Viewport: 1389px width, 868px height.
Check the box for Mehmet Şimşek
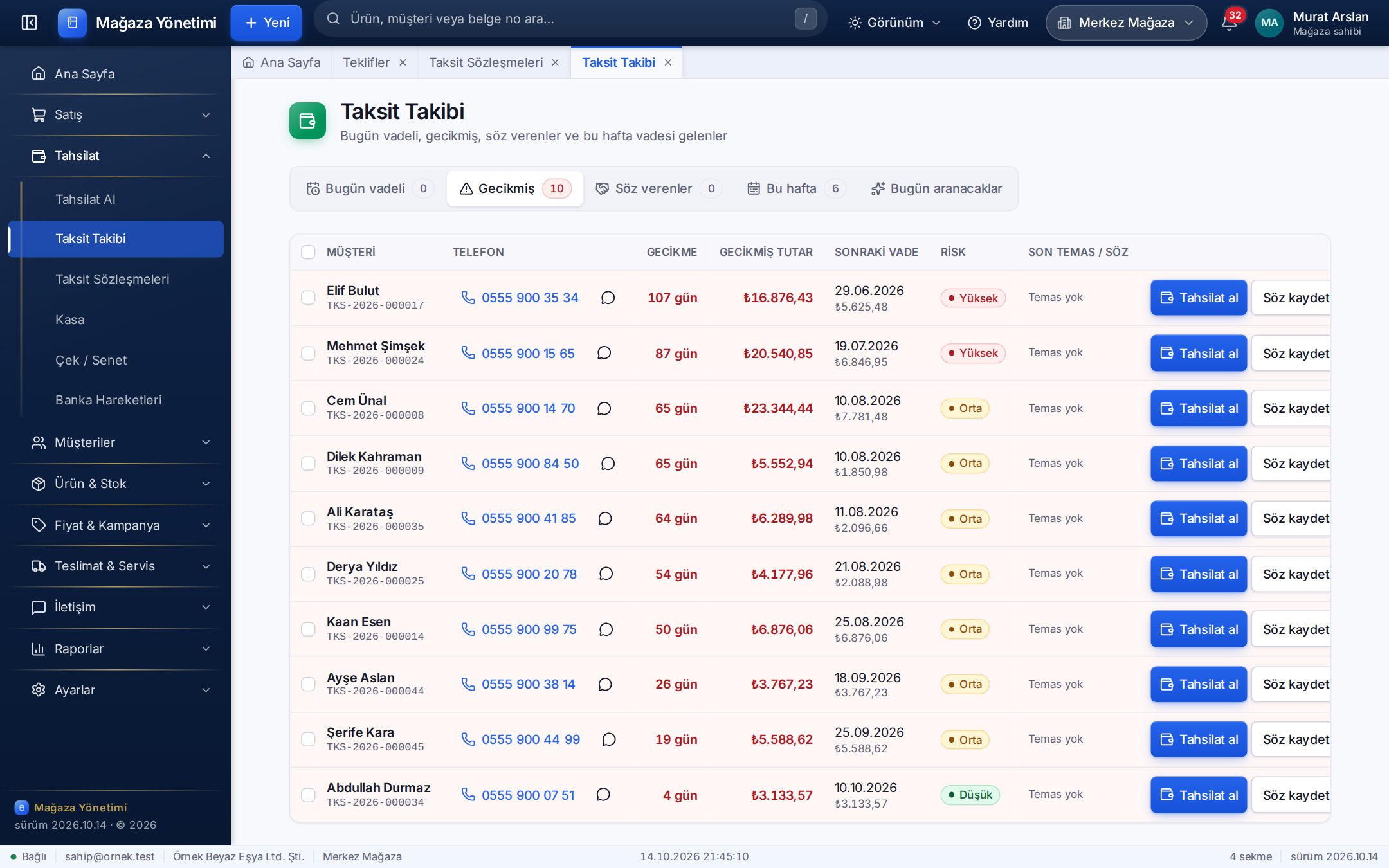point(308,353)
